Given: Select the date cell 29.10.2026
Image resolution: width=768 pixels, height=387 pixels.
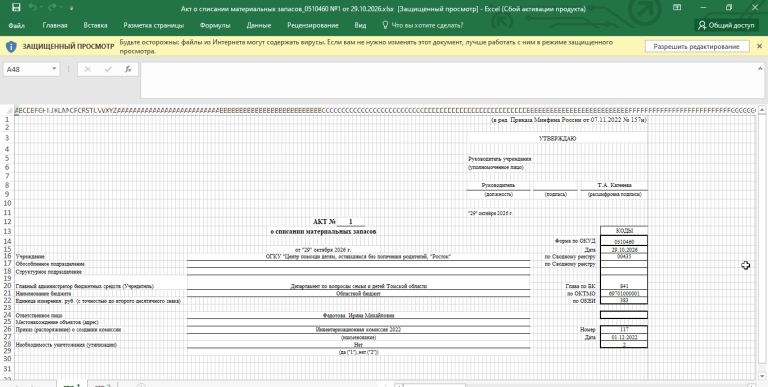Looking at the screenshot, I should point(624,250).
